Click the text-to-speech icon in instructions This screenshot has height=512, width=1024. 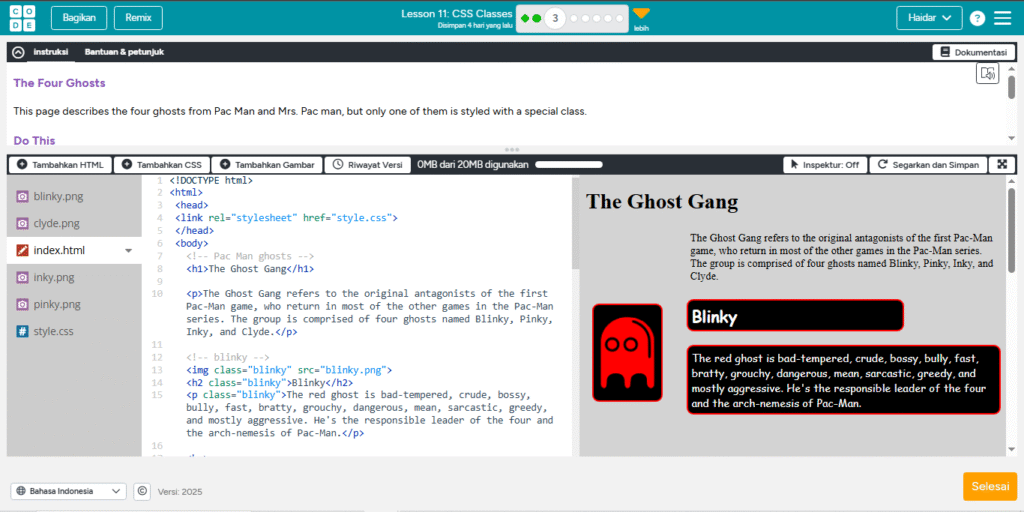(987, 73)
